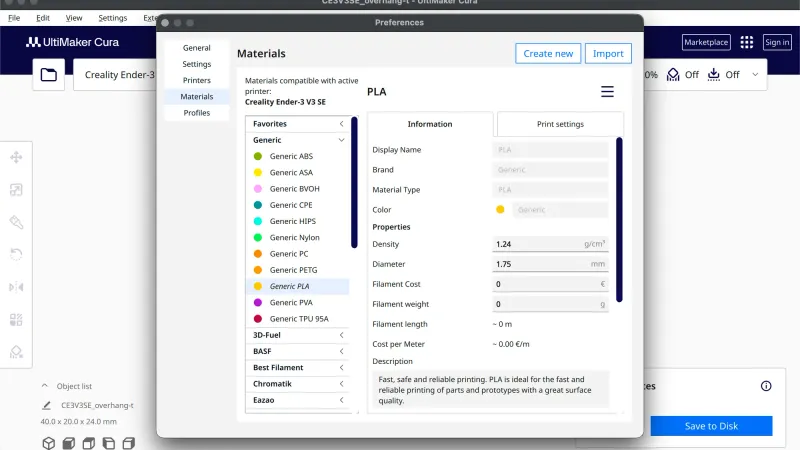Select the Support Blocker tool
The height and width of the screenshot is (450, 800).
[16, 352]
